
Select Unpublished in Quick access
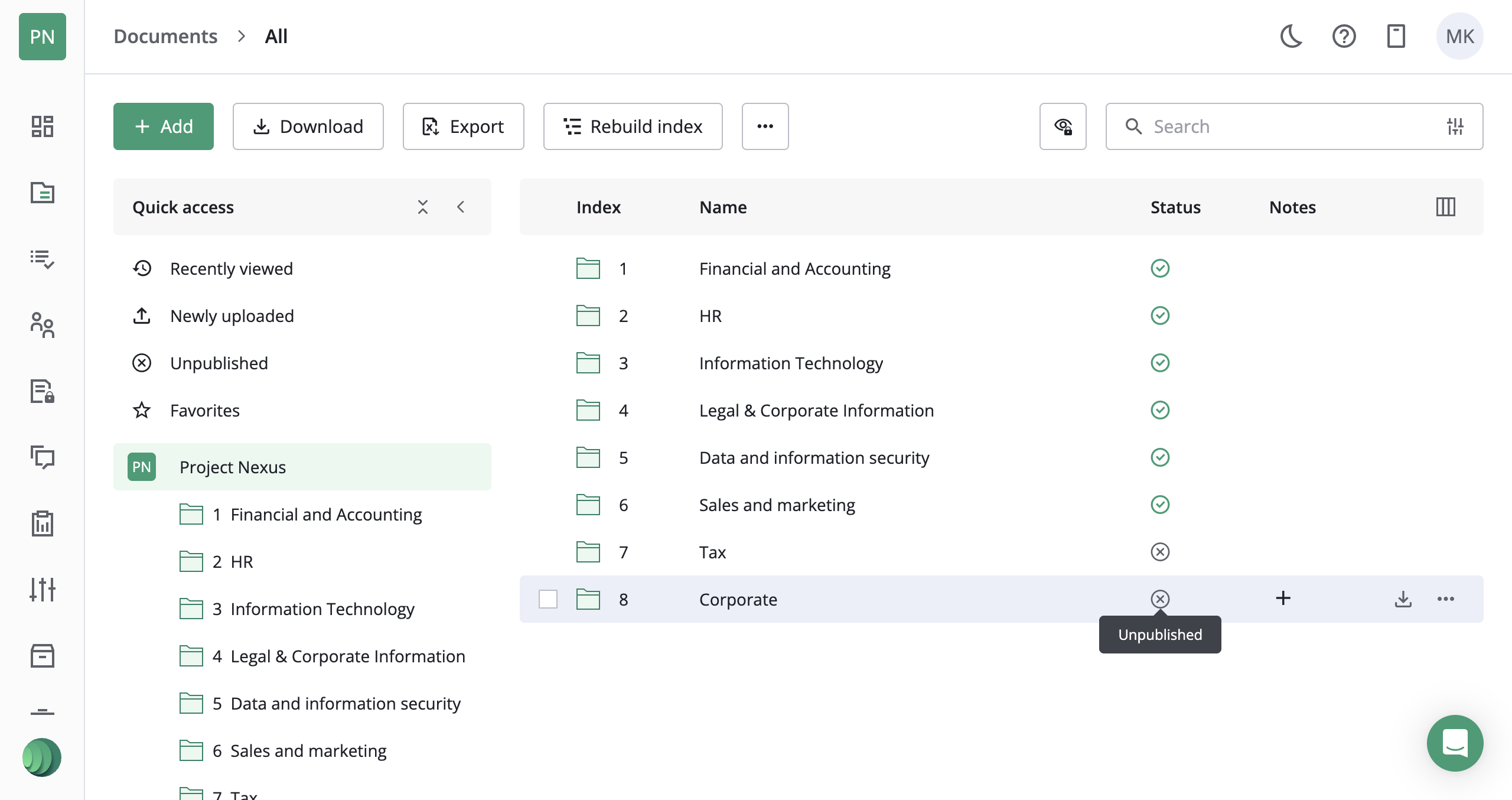(219, 363)
